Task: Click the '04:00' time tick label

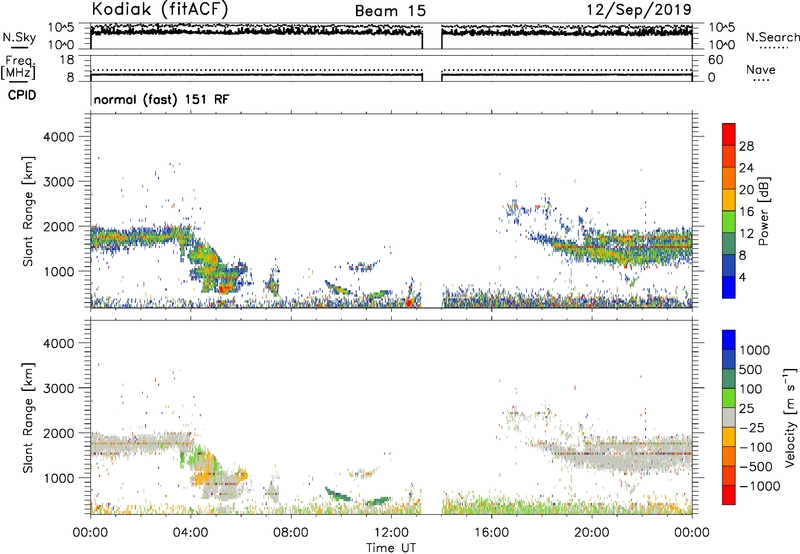Action: tap(190, 533)
